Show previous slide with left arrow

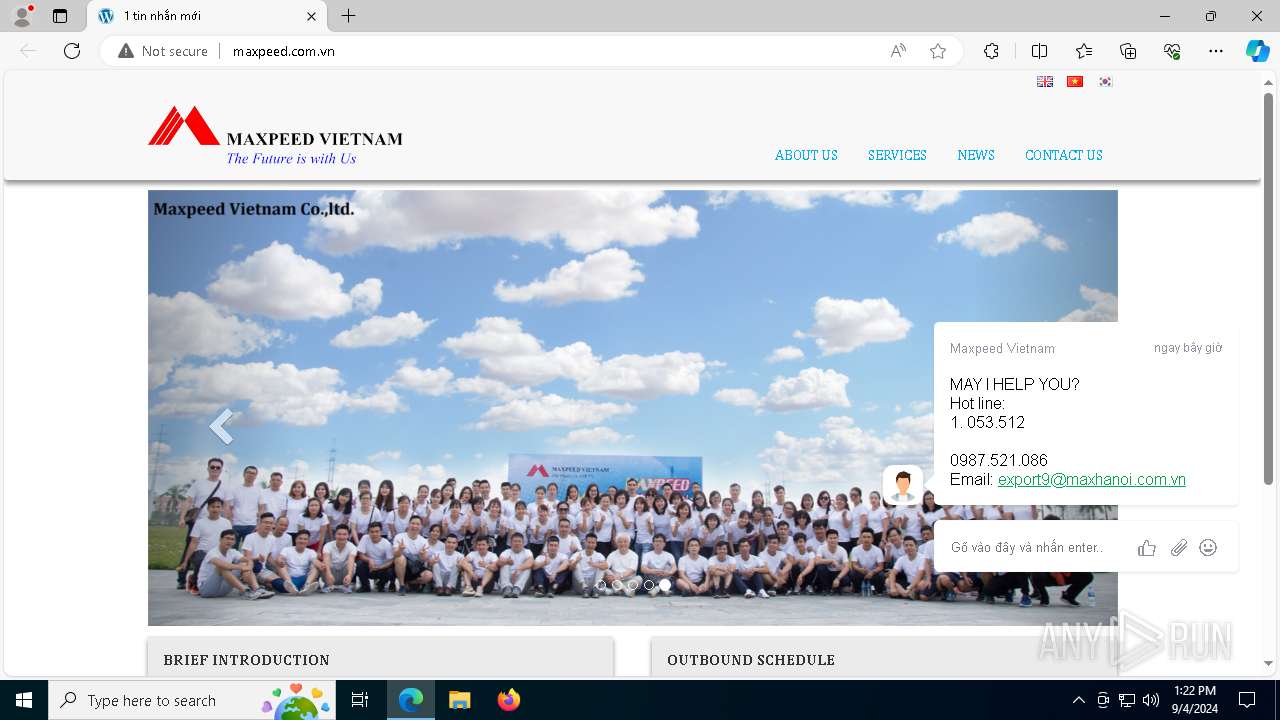tap(221, 426)
